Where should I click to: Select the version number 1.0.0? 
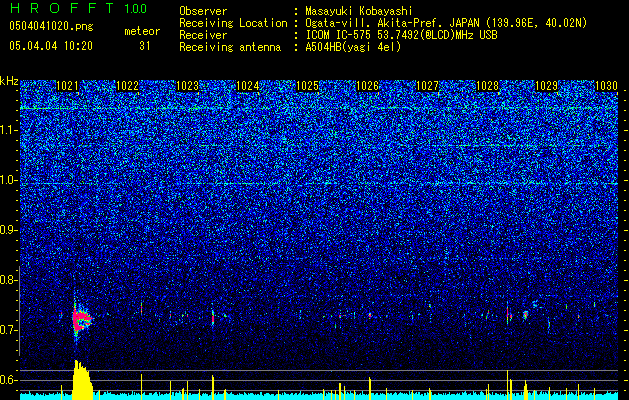[x=135, y=8]
